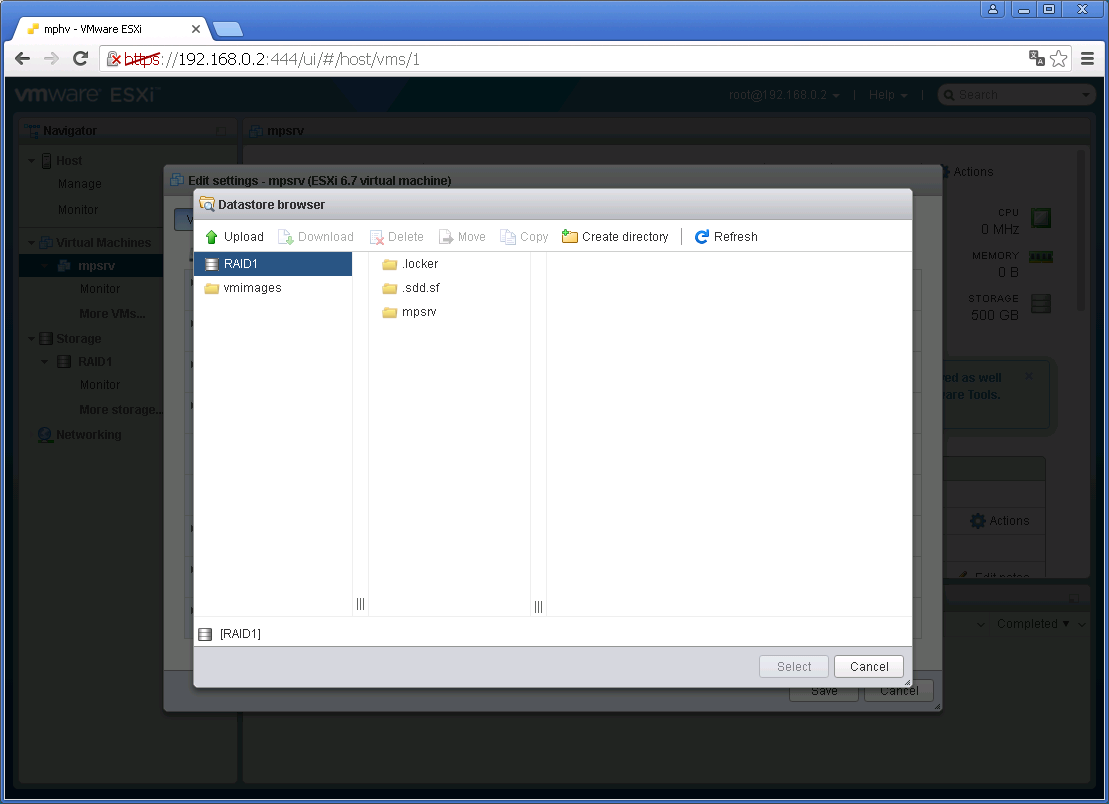1109x804 pixels.
Task: Cancel the Datastore browser dialog
Action: click(869, 667)
